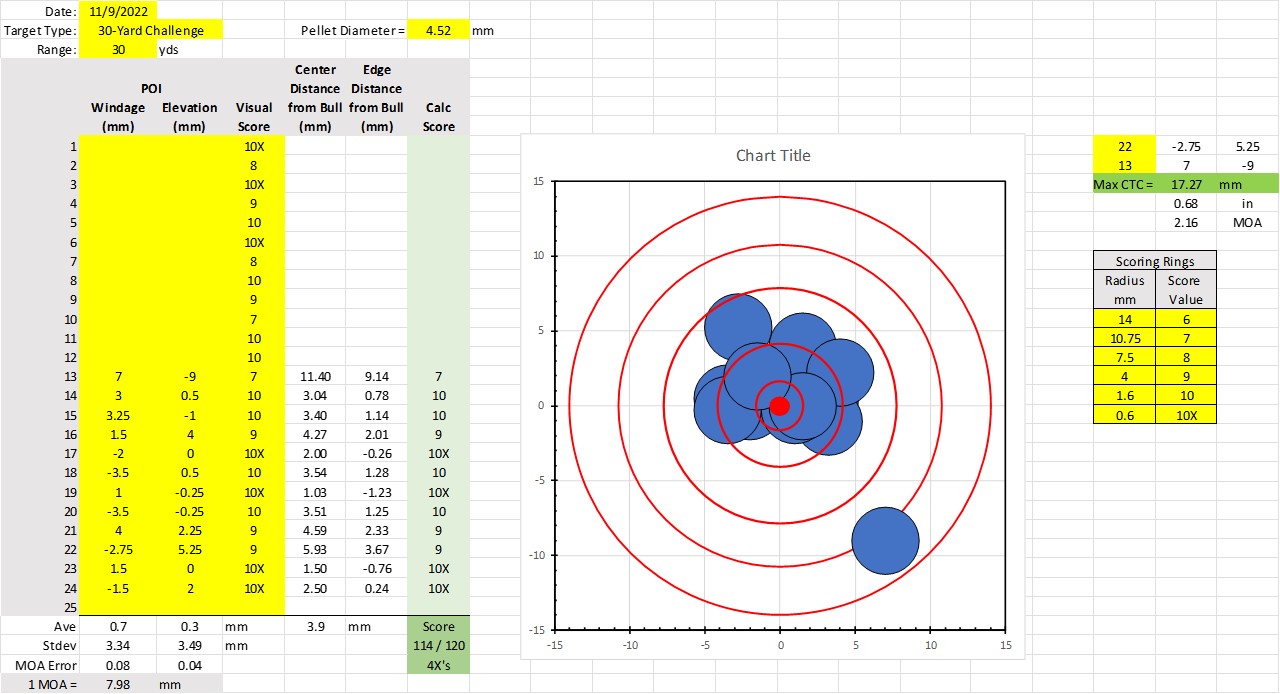Select the Max CTC value 17.27
1280x694 pixels.
[x=1185, y=185]
